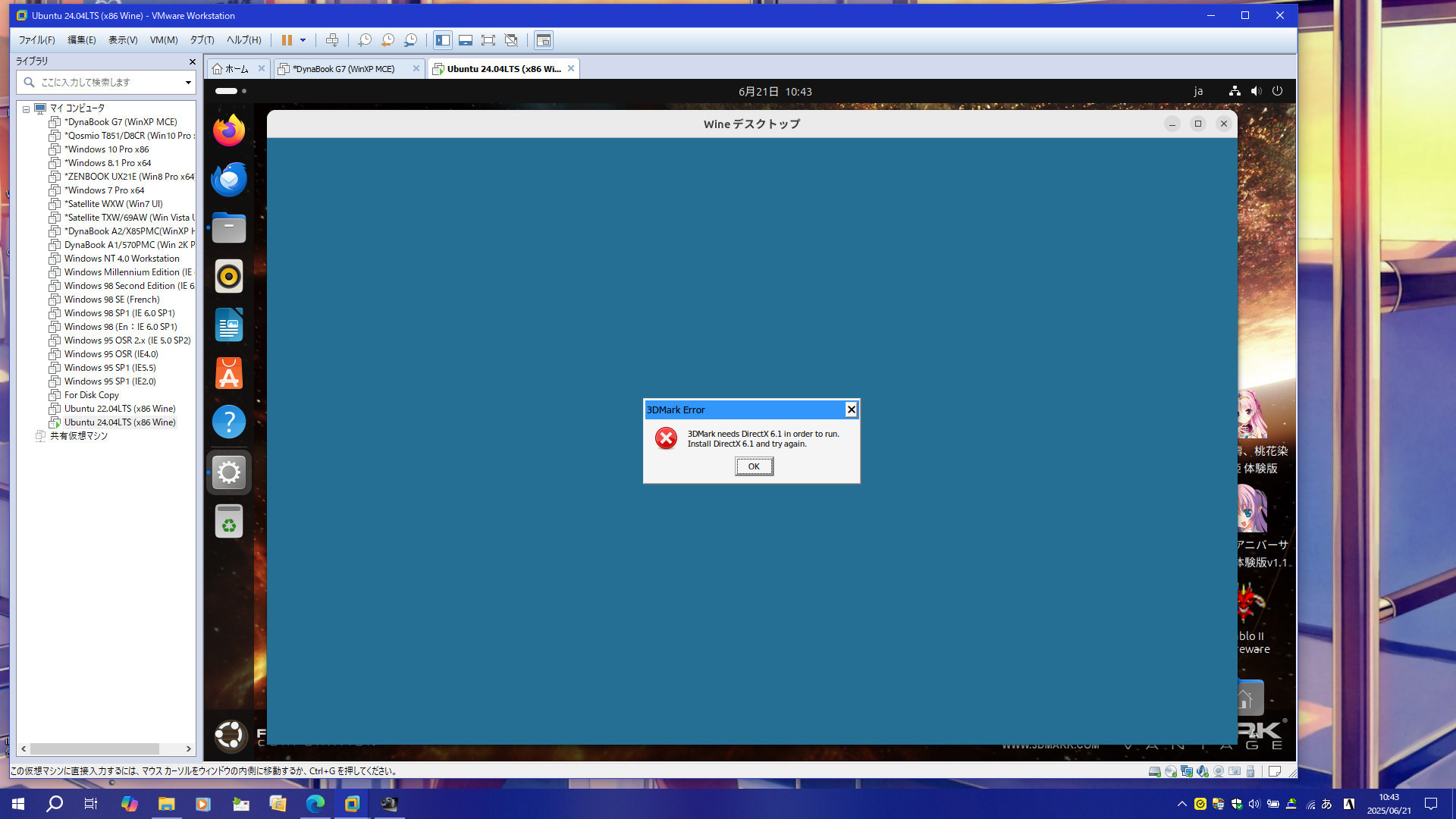The height and width of the screenshot is (819, 1456).
Task: Open the power options dropdown arrow next to pause
Action: pyautogui.click(x=303, y=40)
